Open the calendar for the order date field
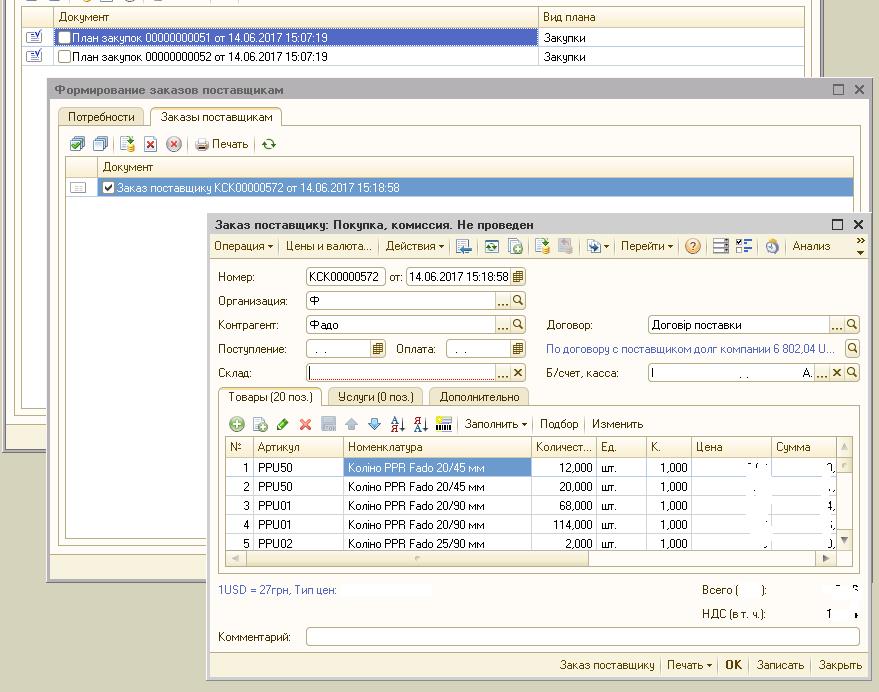The width and height of the screenshot is (879, 692). click(518, 276)
